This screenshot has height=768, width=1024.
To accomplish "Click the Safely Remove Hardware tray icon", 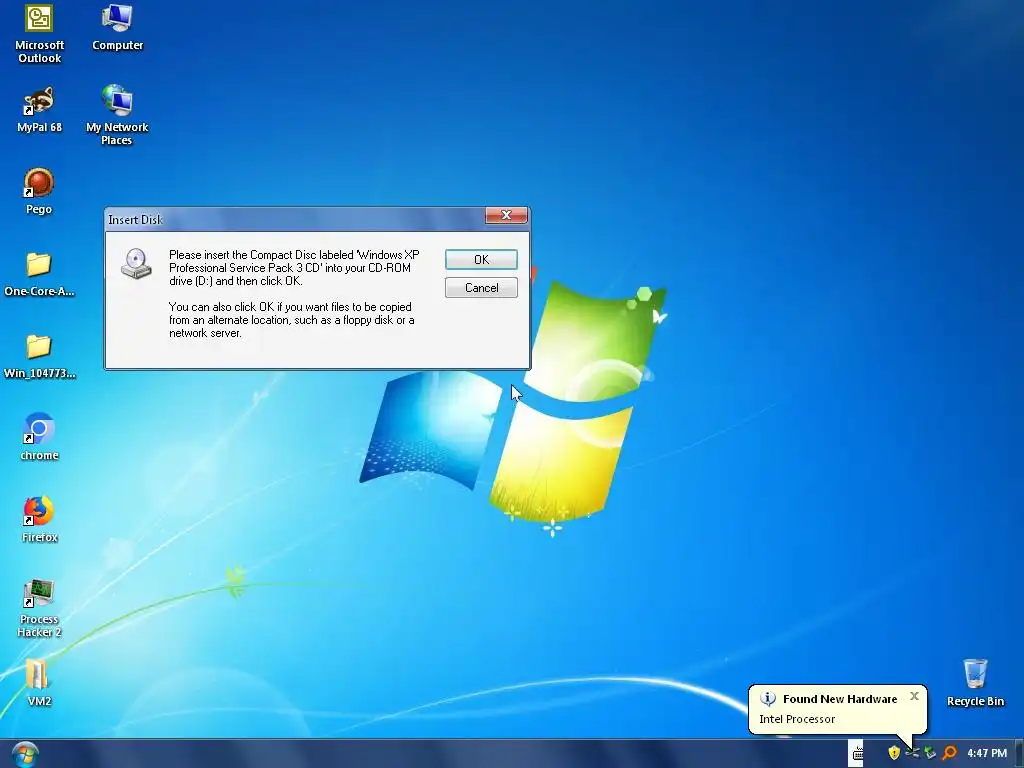I will point(931,753).
